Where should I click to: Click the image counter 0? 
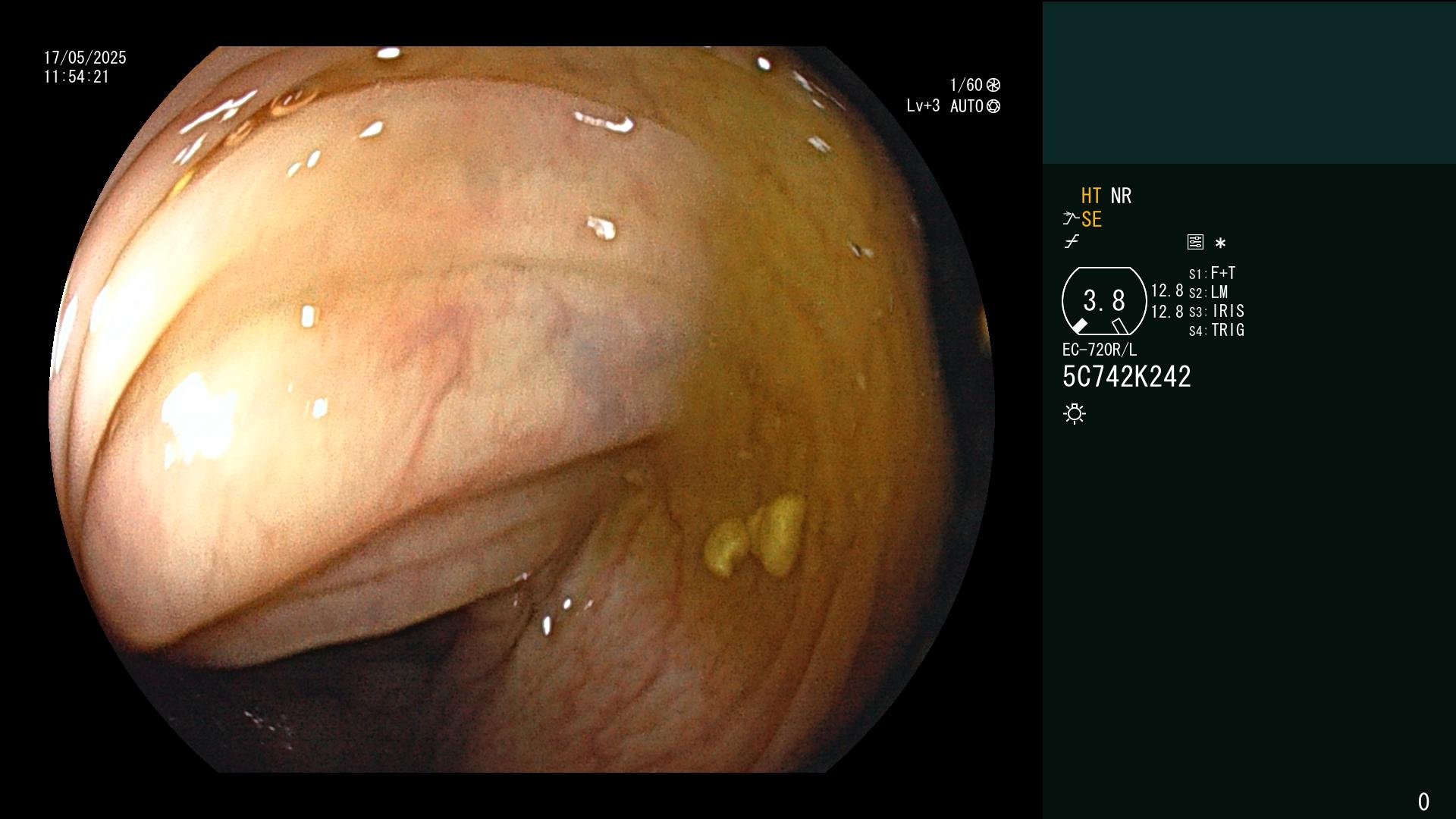tap(1423, 802)
